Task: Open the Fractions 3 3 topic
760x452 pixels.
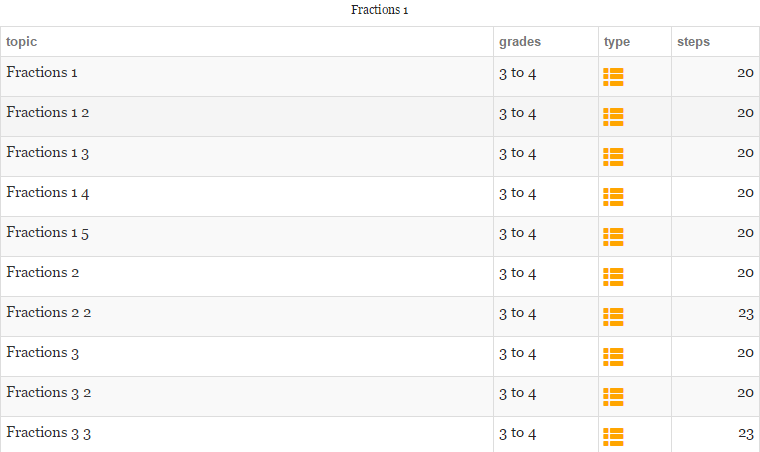Action: (x=48, y=432)
